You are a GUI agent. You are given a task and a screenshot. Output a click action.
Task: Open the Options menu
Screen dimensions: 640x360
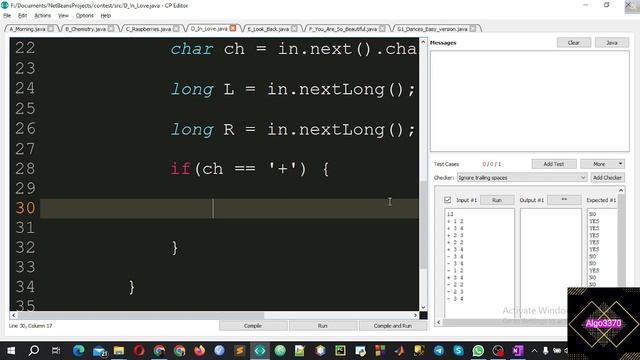[84, 16]
